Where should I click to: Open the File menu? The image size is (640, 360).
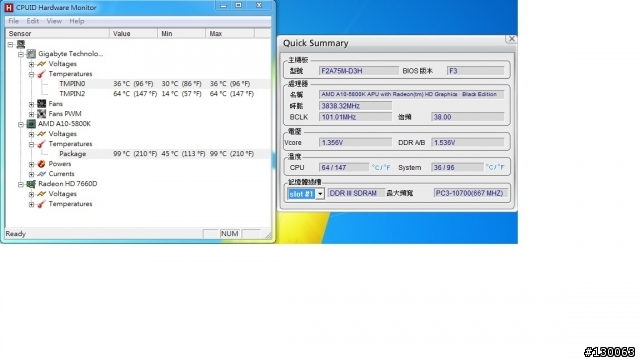pyautogui.click(x=13, y=21)
